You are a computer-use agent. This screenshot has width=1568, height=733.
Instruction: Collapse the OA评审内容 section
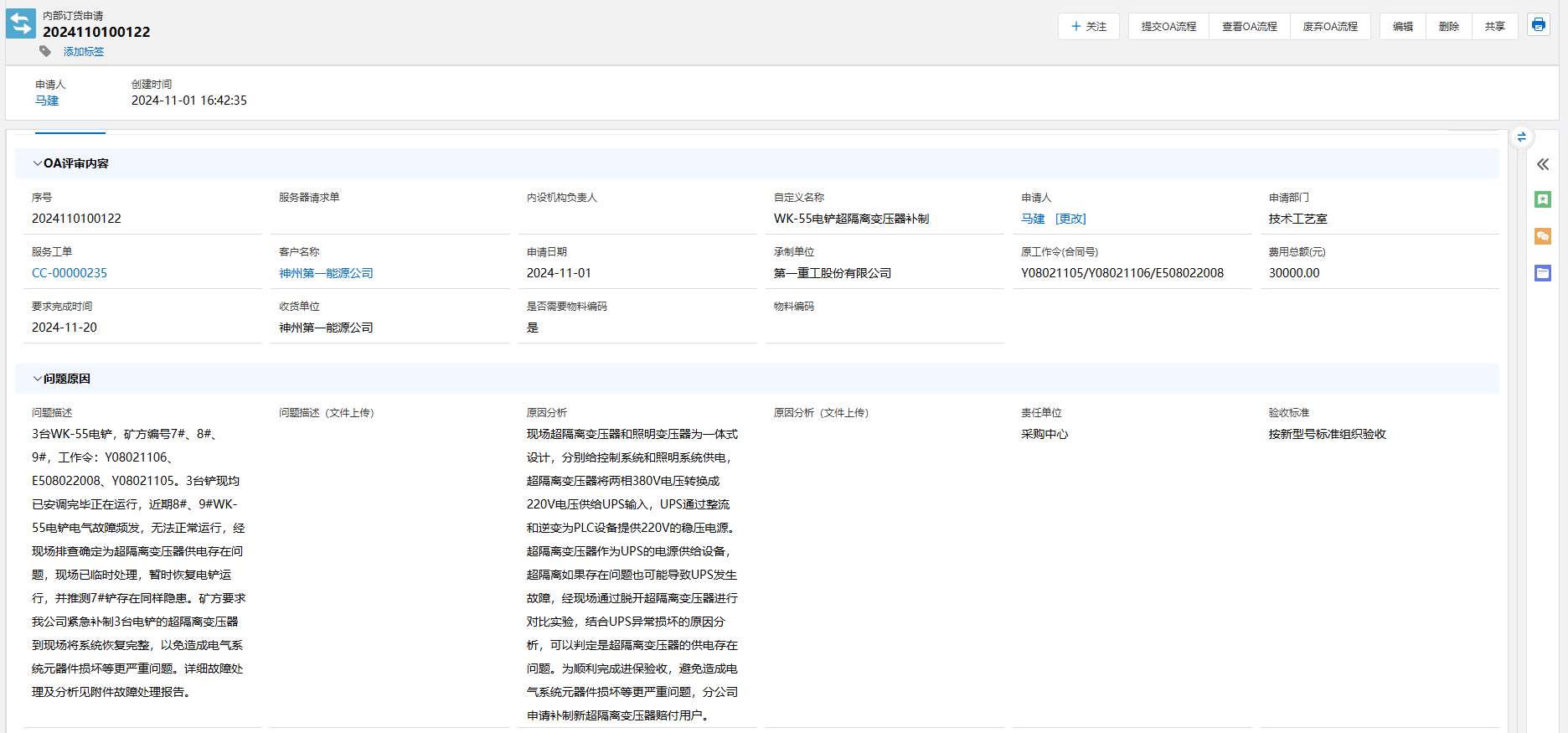pyautogui.click(x=38, y=163)
